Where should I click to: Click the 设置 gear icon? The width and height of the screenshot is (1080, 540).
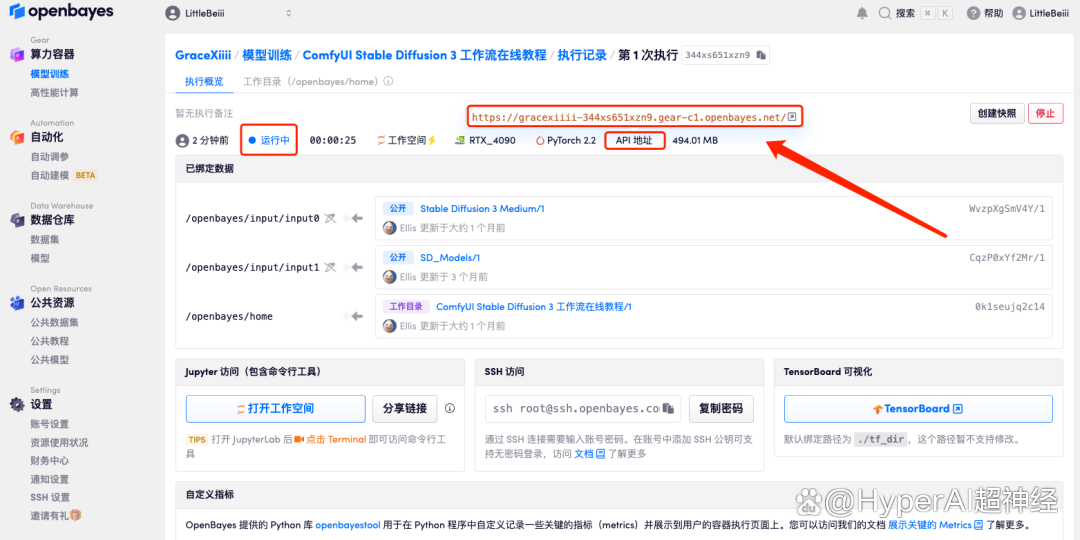tap(17, 404)
